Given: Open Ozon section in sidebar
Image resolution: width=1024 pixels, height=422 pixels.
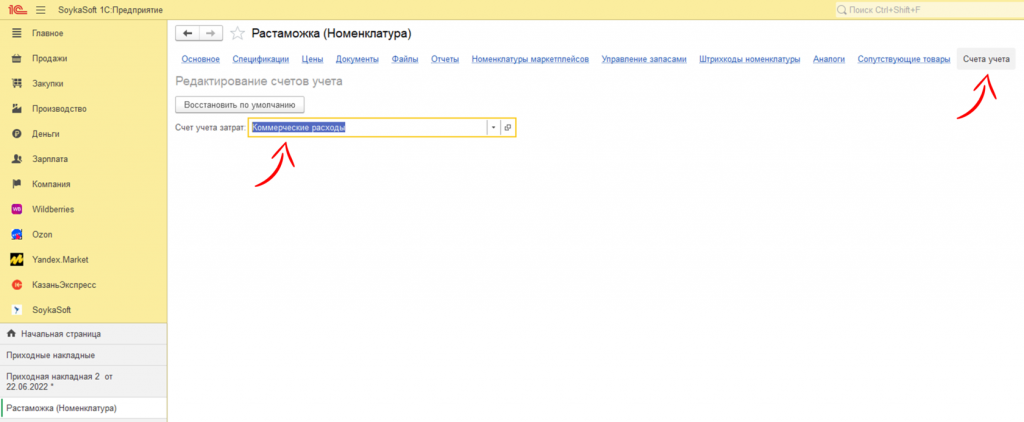Looking at the screenshot, I should coord(42,234).
